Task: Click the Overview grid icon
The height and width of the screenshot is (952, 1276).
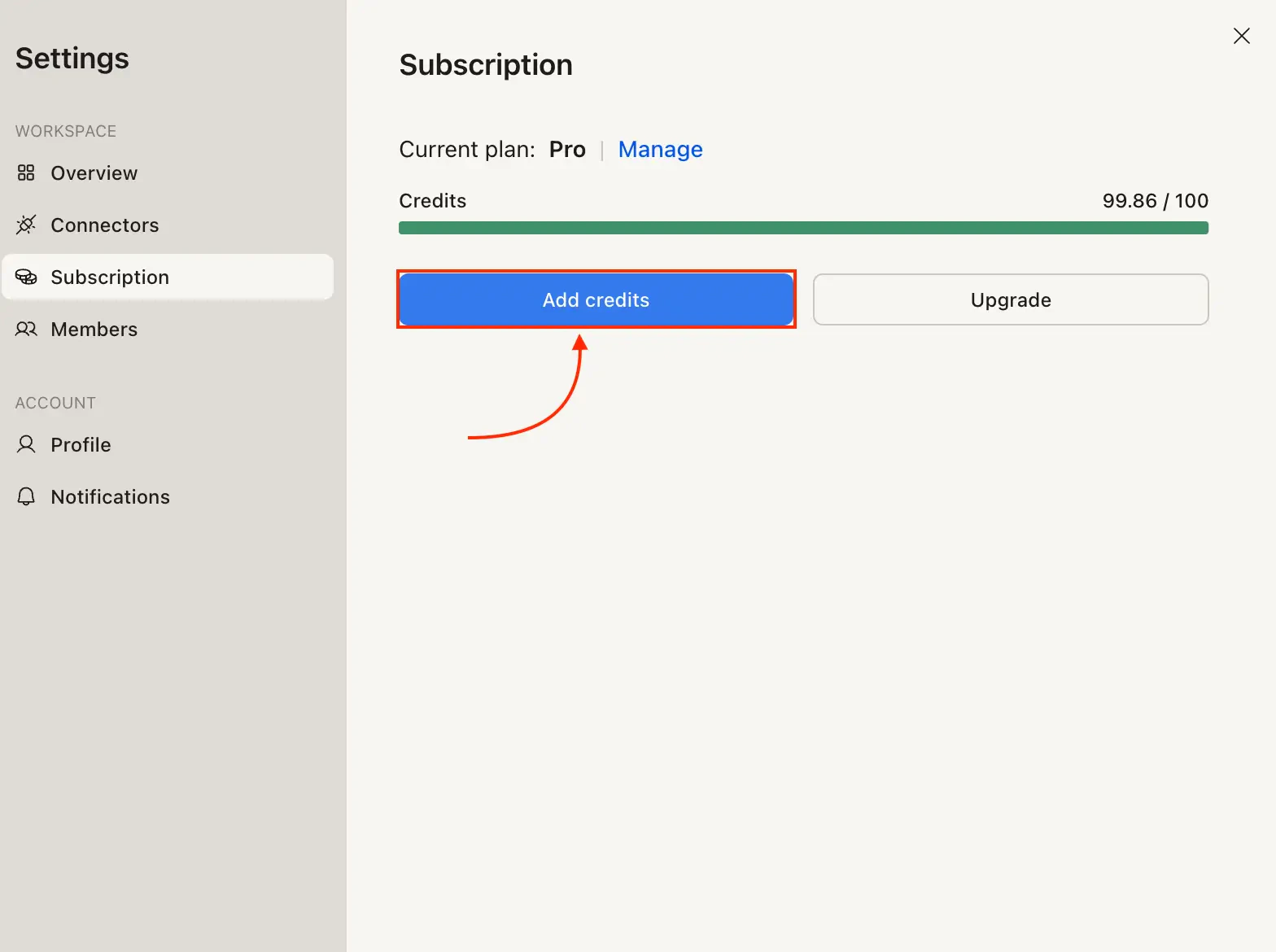Action: 26,172
